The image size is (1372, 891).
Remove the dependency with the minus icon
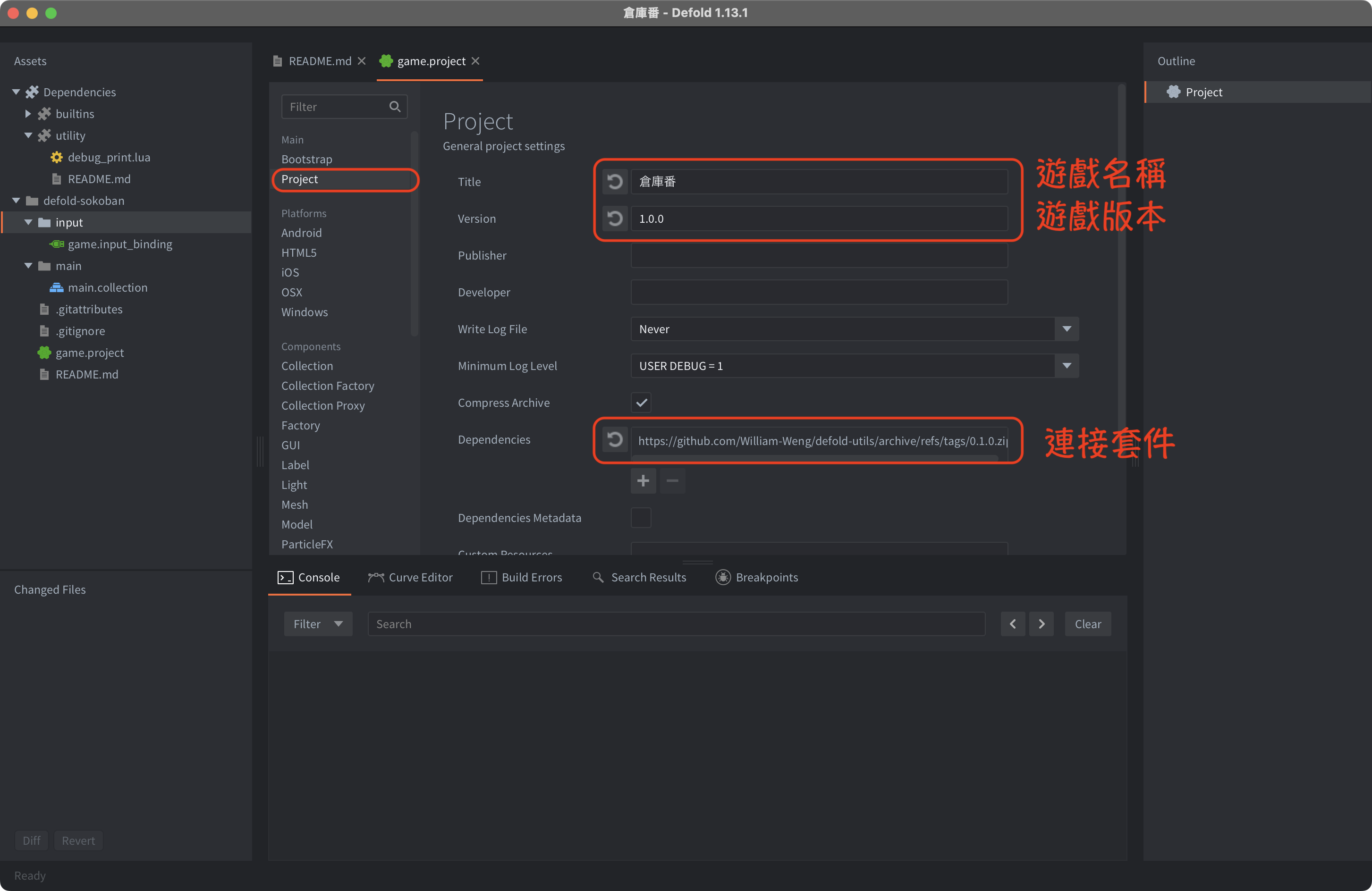coord(672,480)
